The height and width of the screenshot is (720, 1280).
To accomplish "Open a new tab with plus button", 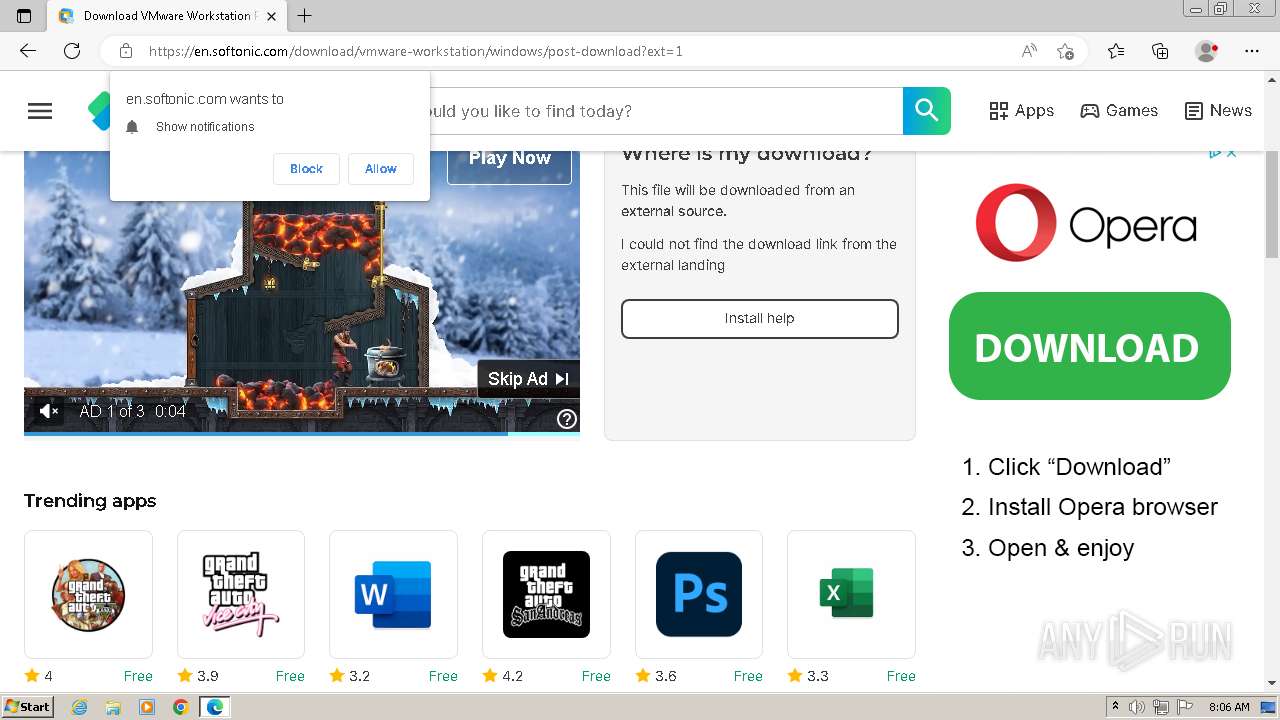I will click(x=305, y=15).
